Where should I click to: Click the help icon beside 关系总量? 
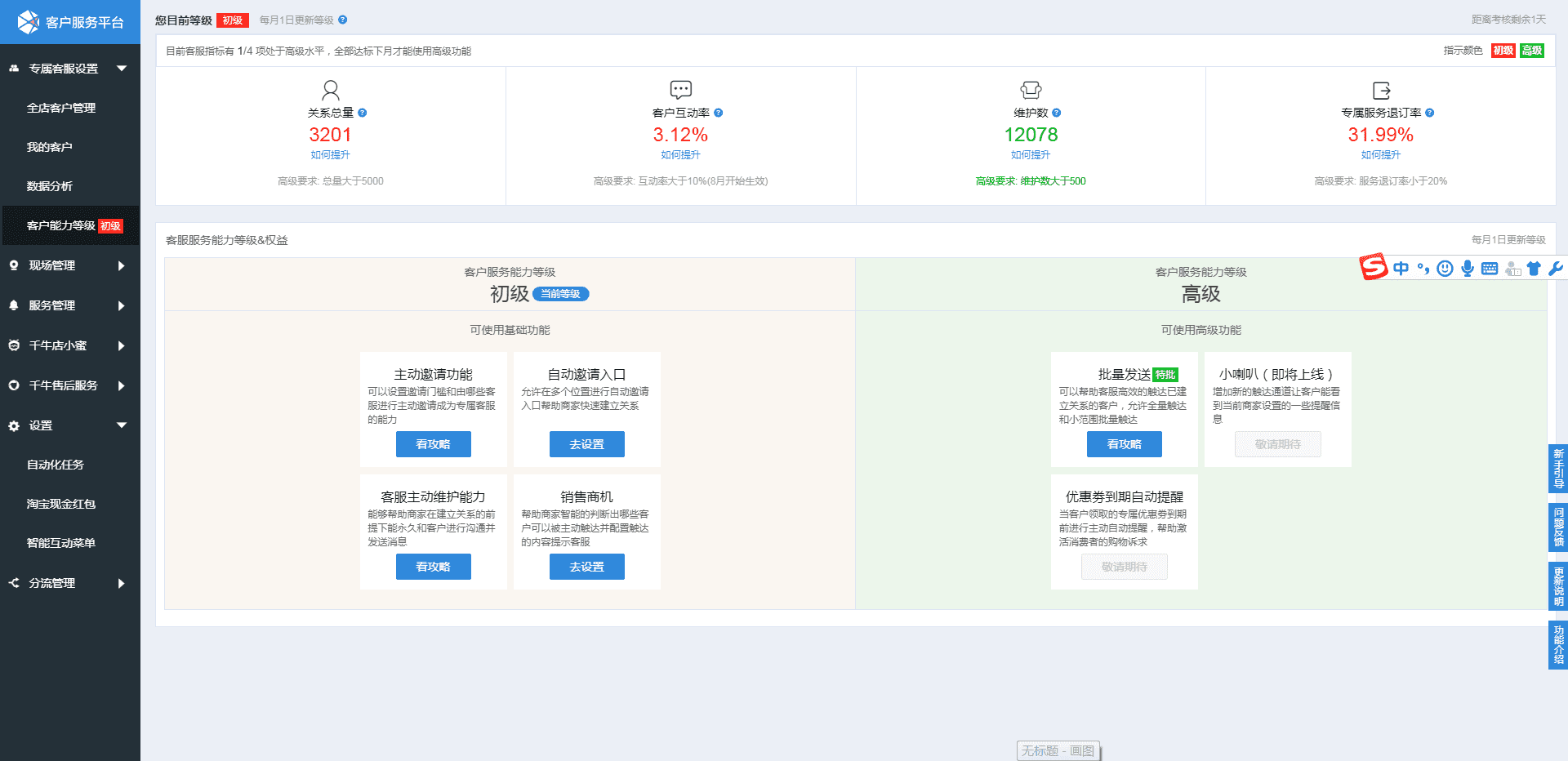[x=363, y=113]
